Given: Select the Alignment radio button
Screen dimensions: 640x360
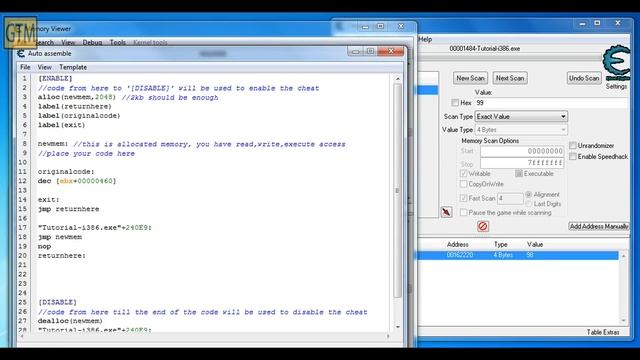Looking at the screenshot, I should tap(529, 194).
